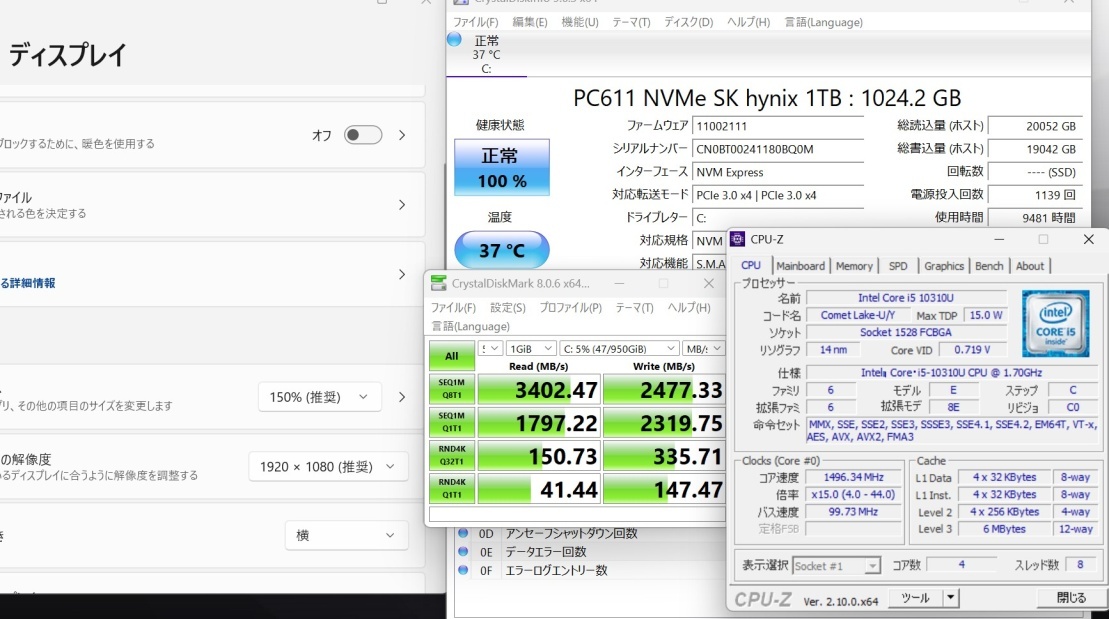Switch to the Mainboard tab in CPU-Z
1109x619 pixels.
click(x=801, y=266)
